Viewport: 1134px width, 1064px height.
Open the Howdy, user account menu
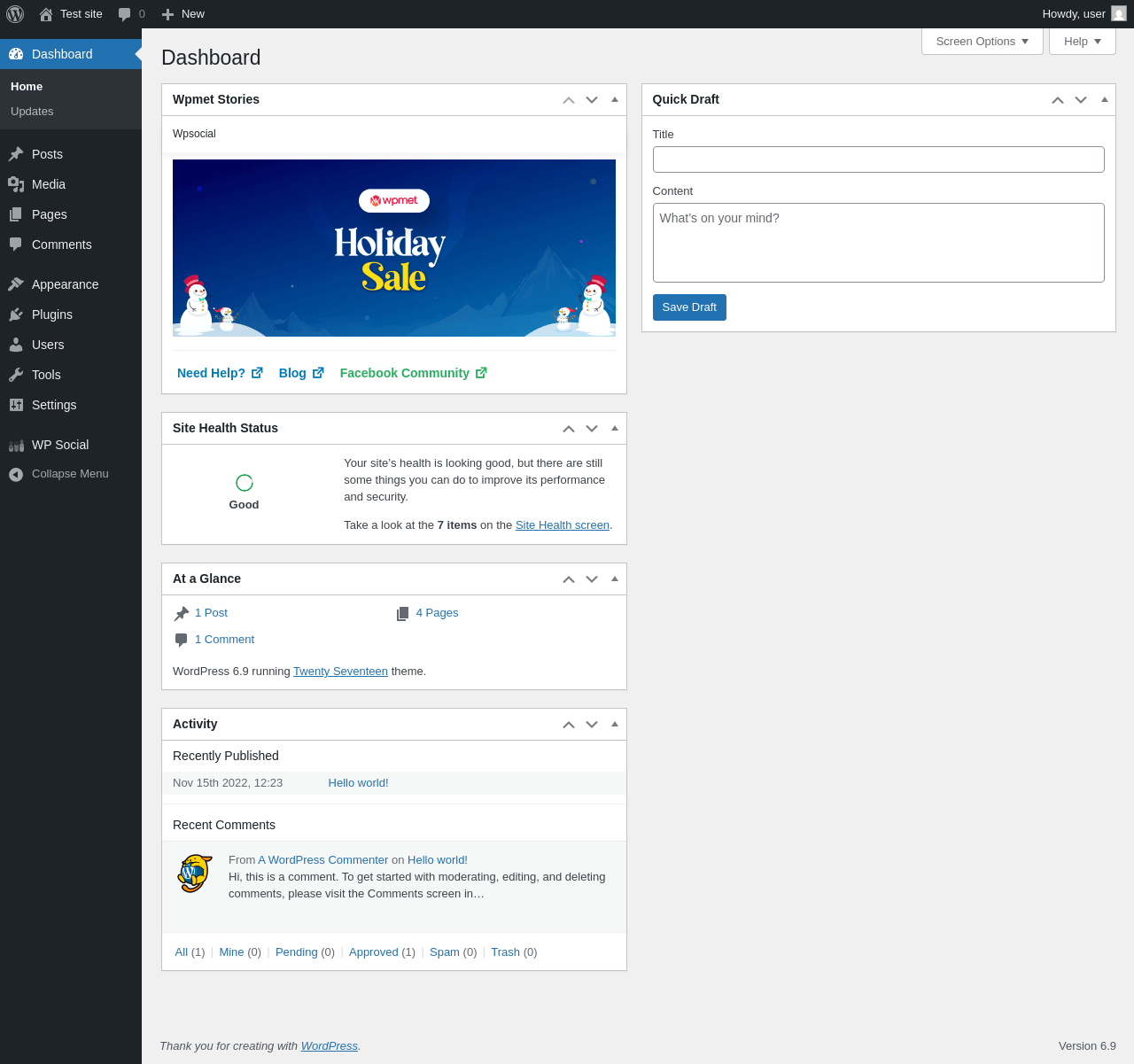(x=1084, y=14)
